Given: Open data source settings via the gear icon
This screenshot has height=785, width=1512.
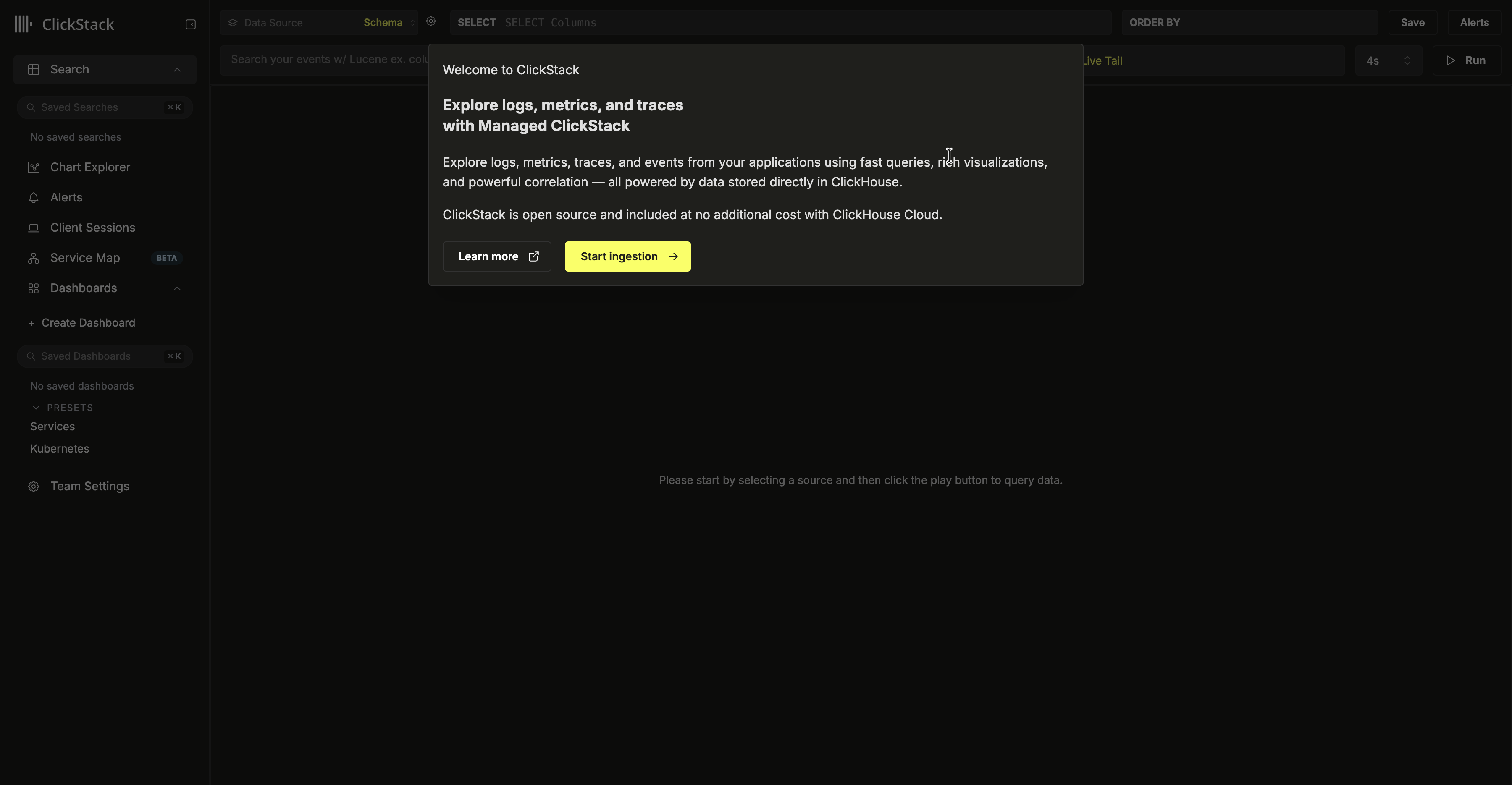Looking at the screenshot, I should click(431, 21).
